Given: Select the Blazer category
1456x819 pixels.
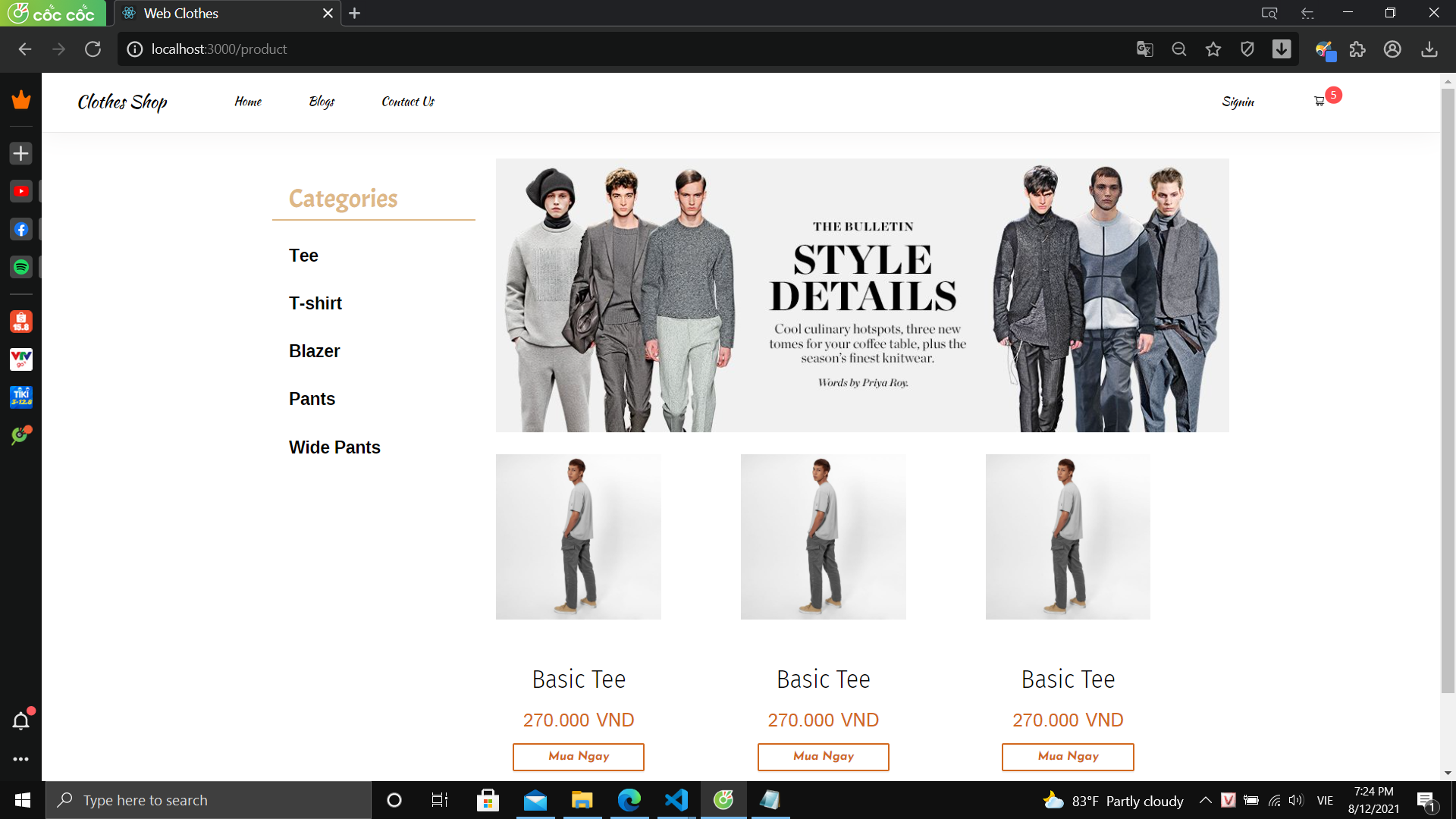Looking at the screenshot, I should 315,351.
